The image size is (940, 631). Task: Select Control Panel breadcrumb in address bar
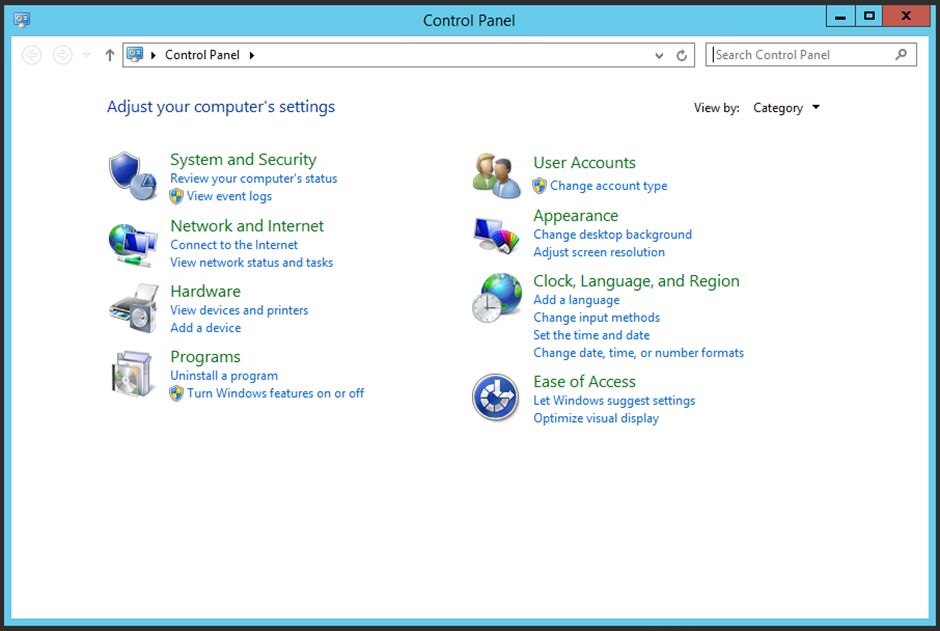(202, 55)
